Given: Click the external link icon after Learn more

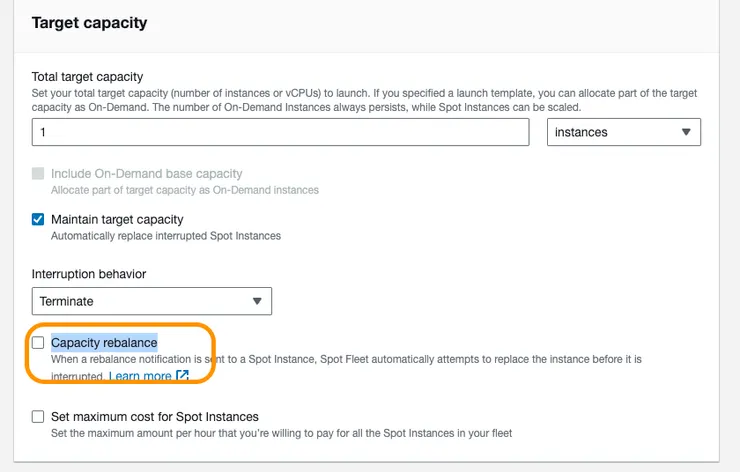Looking at the screenshot, I should pyautogui.click(x=182, y=376).
